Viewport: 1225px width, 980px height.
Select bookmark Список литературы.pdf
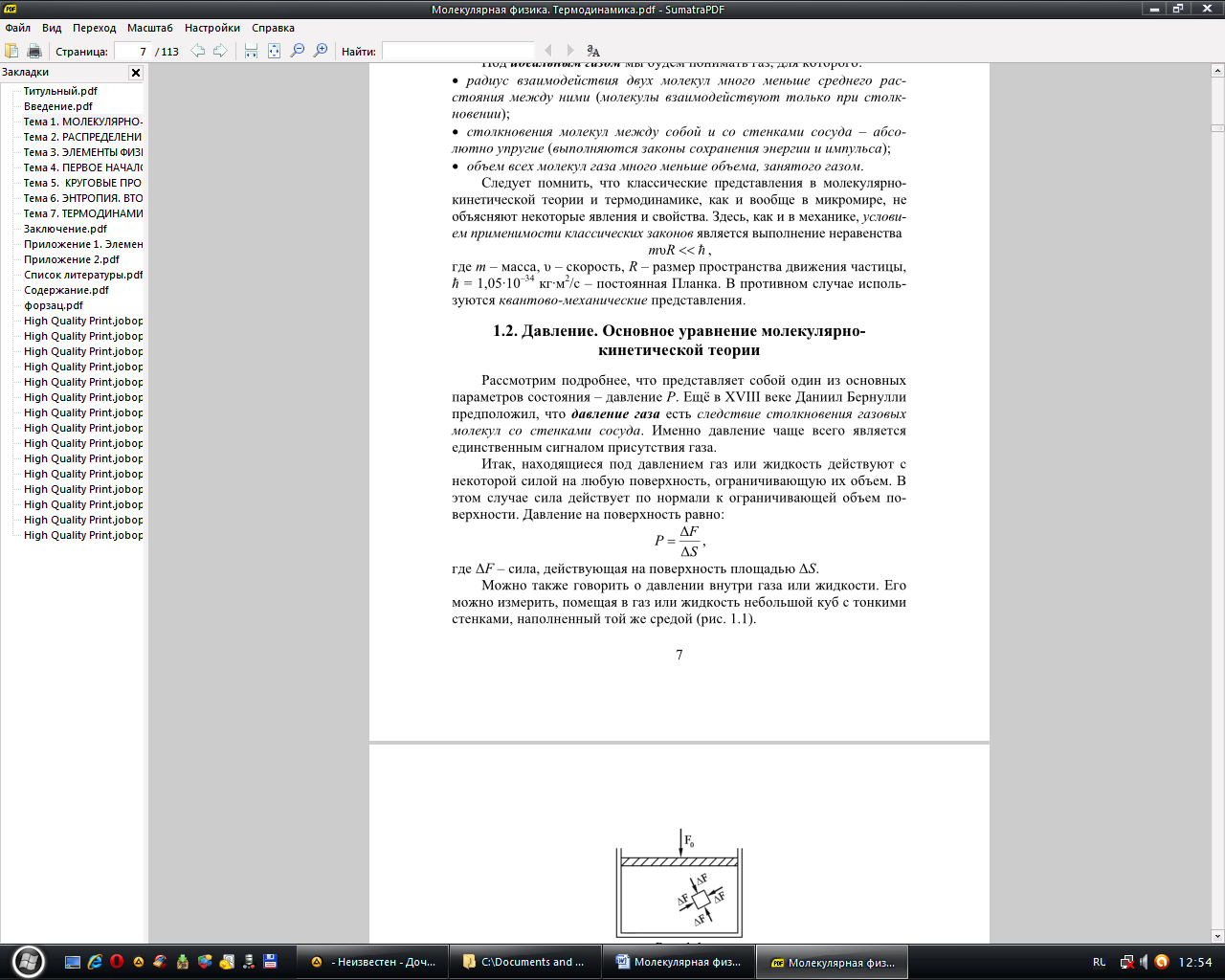tap(82, 275)
